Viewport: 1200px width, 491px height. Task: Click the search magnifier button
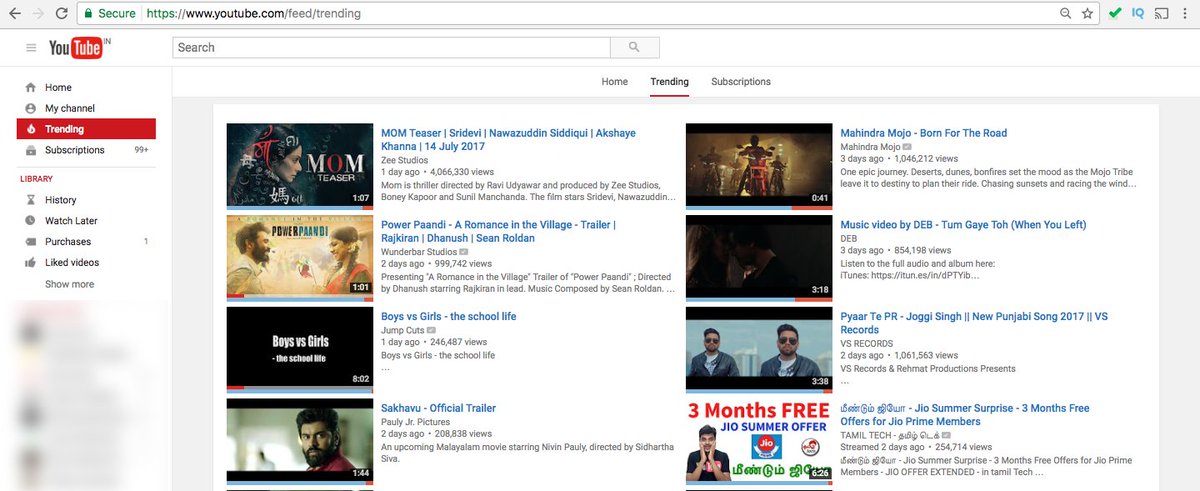635,47
